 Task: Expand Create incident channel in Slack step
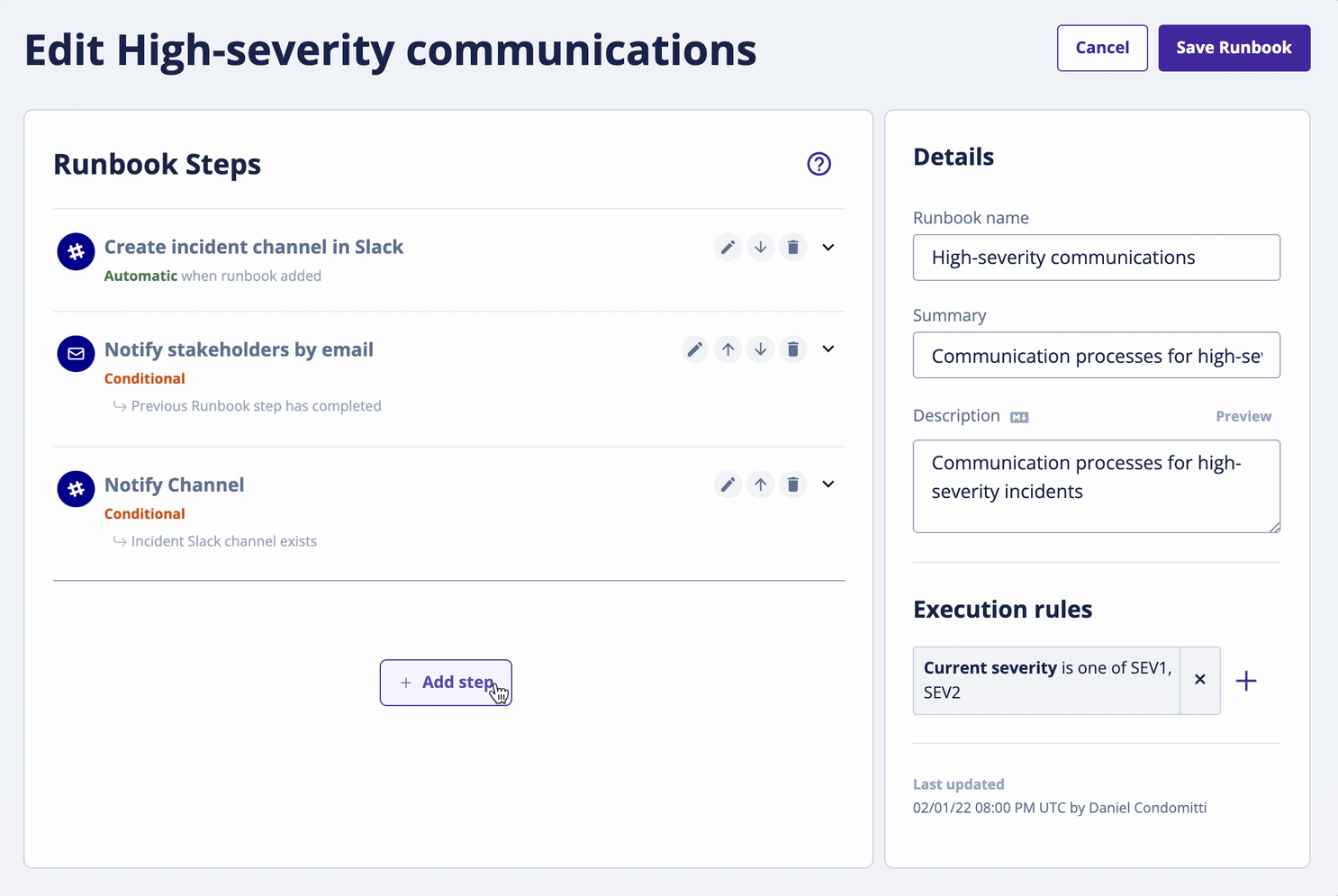click(828, 247)
